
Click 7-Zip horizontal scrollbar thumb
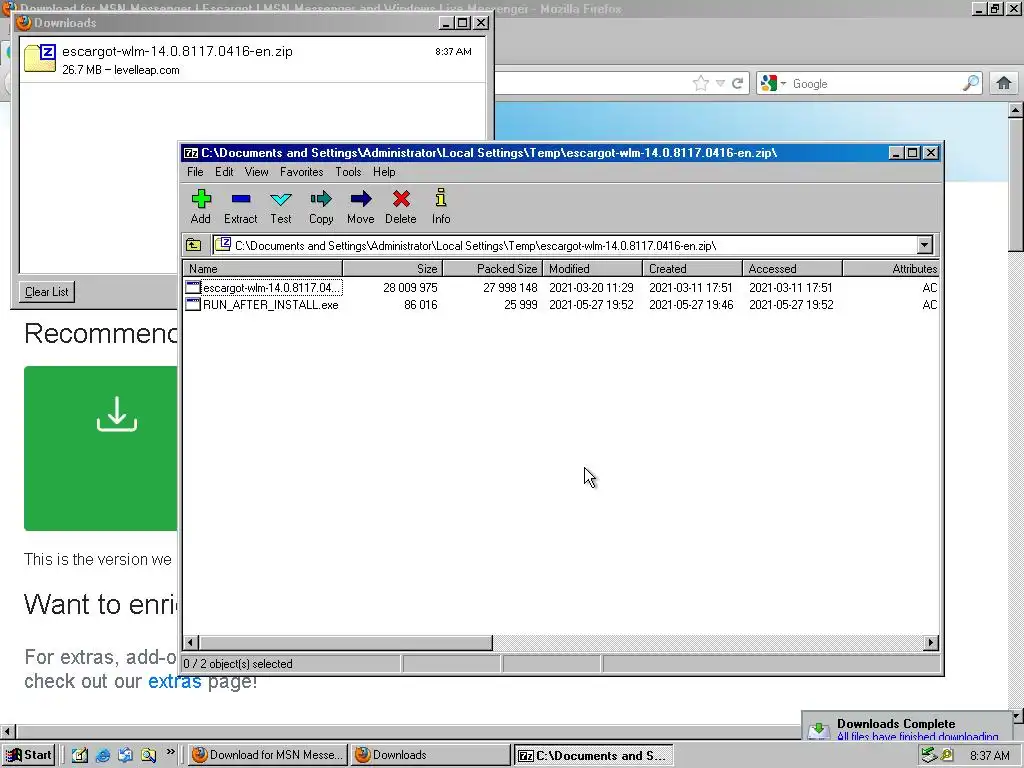click(345, 643)
